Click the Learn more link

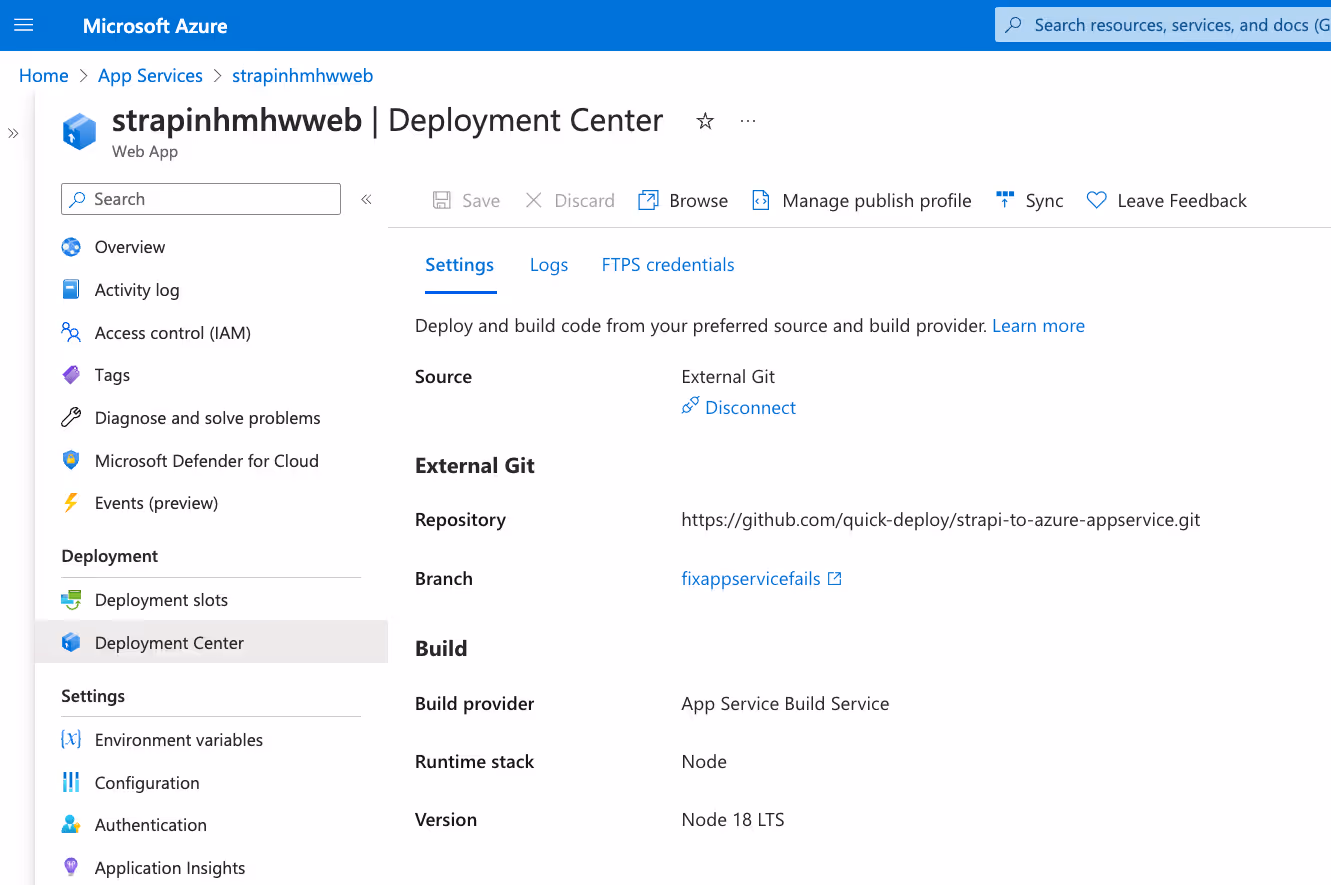click(x=1038, y=326)
